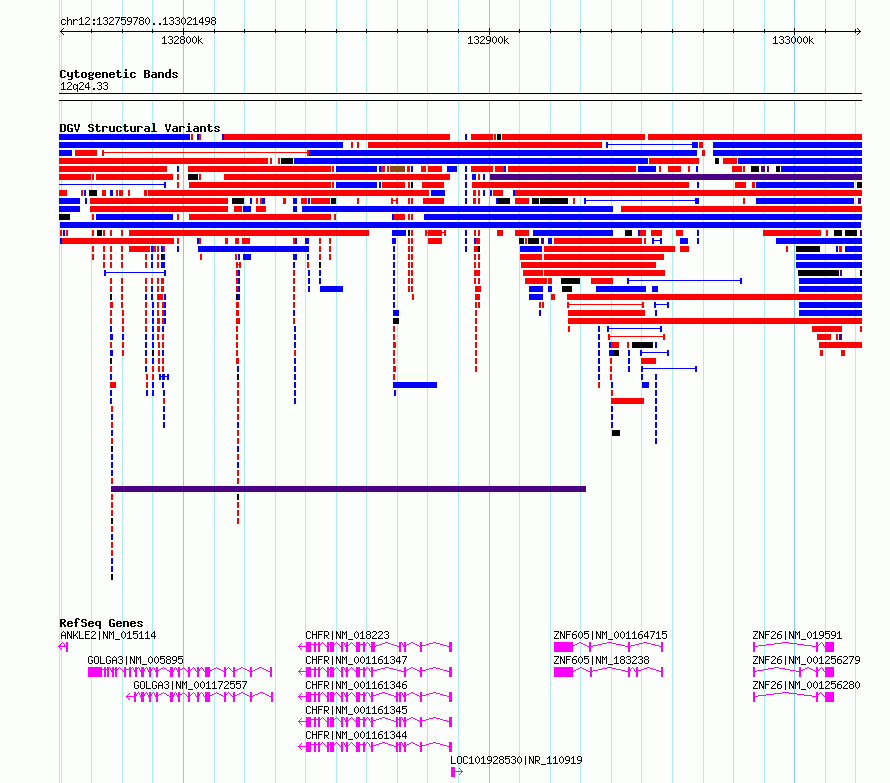Viewport: 890px width, 783px height.
Task: Click the brown structural variant segment
Action: click(x=397, y=169)
